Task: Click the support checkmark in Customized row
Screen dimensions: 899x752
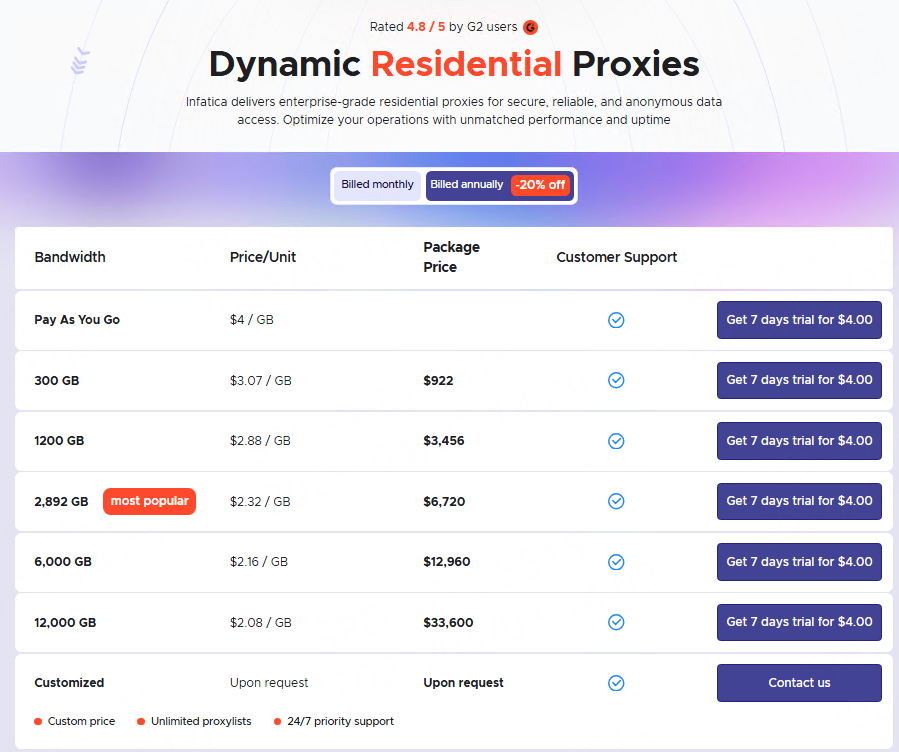Action: click(616, 683)
